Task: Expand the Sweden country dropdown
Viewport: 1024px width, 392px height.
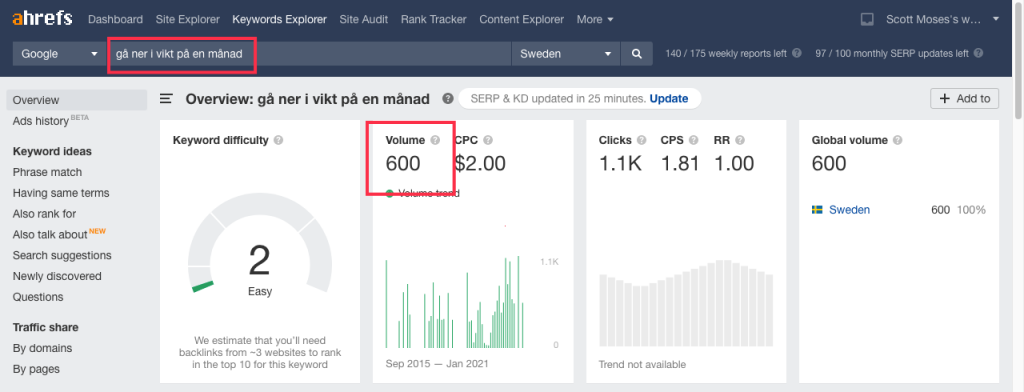Action: click(x=566, y=54)
